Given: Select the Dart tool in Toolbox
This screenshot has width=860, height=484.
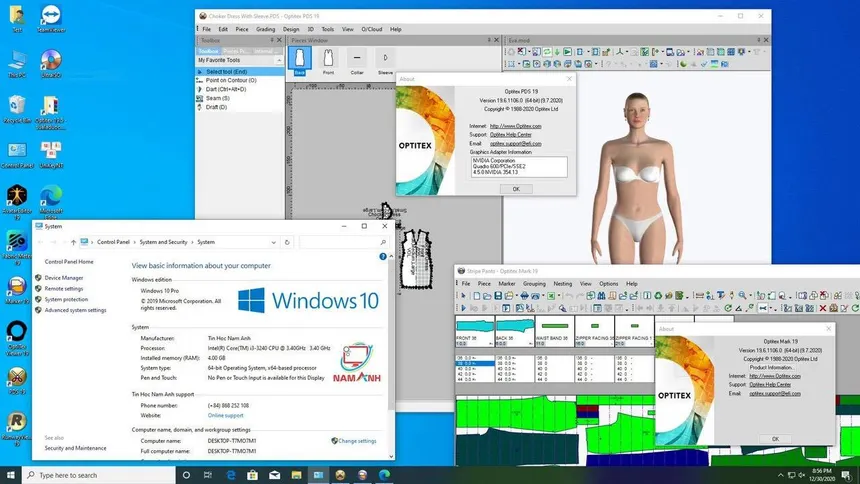Looking at the screenshot, I should point(229,89).
